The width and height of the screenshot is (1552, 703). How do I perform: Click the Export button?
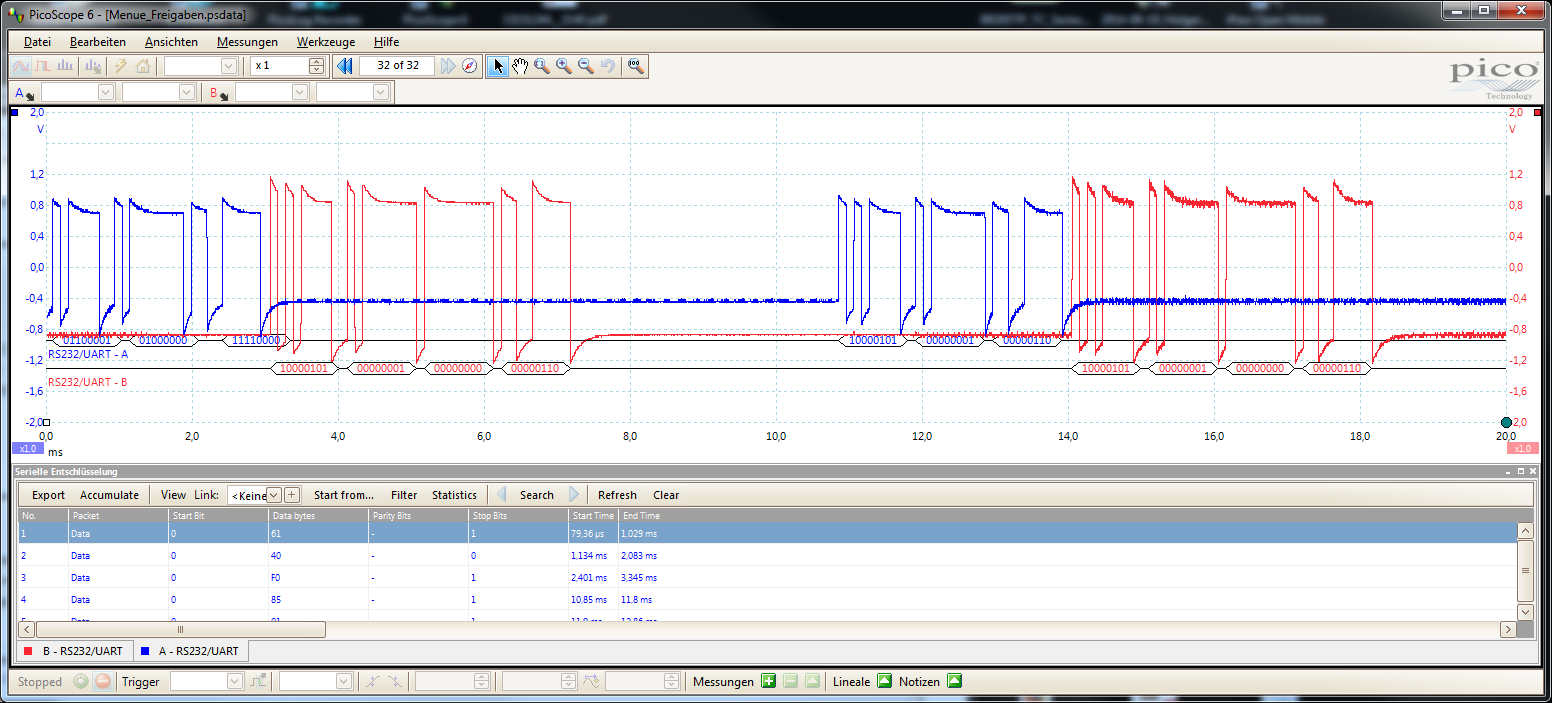pyautogui.click(x=48, y=495)
